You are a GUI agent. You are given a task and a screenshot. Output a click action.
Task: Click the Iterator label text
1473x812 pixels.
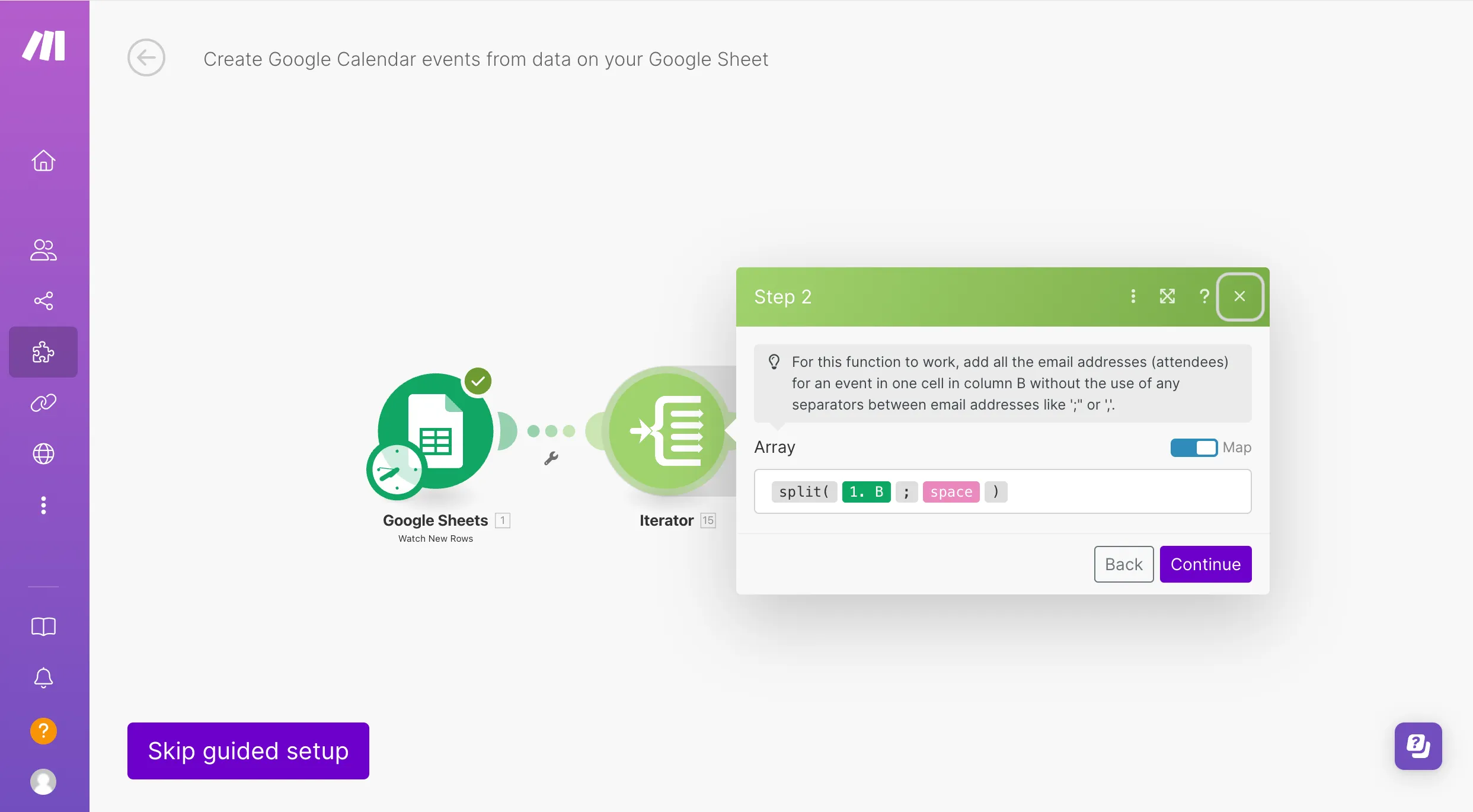[x=666, y=520]
